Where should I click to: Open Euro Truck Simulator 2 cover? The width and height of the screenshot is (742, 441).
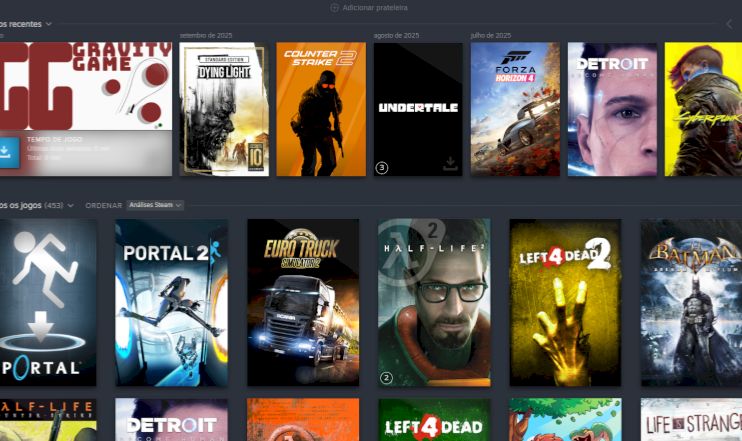coord(303,302)
